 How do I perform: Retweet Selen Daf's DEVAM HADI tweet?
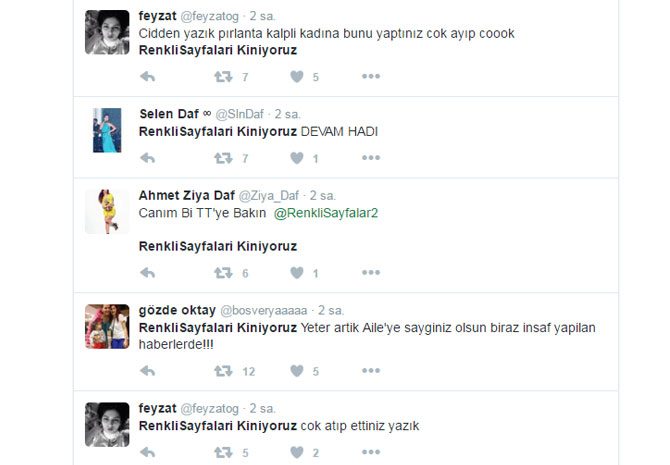[x=223, y=158]
